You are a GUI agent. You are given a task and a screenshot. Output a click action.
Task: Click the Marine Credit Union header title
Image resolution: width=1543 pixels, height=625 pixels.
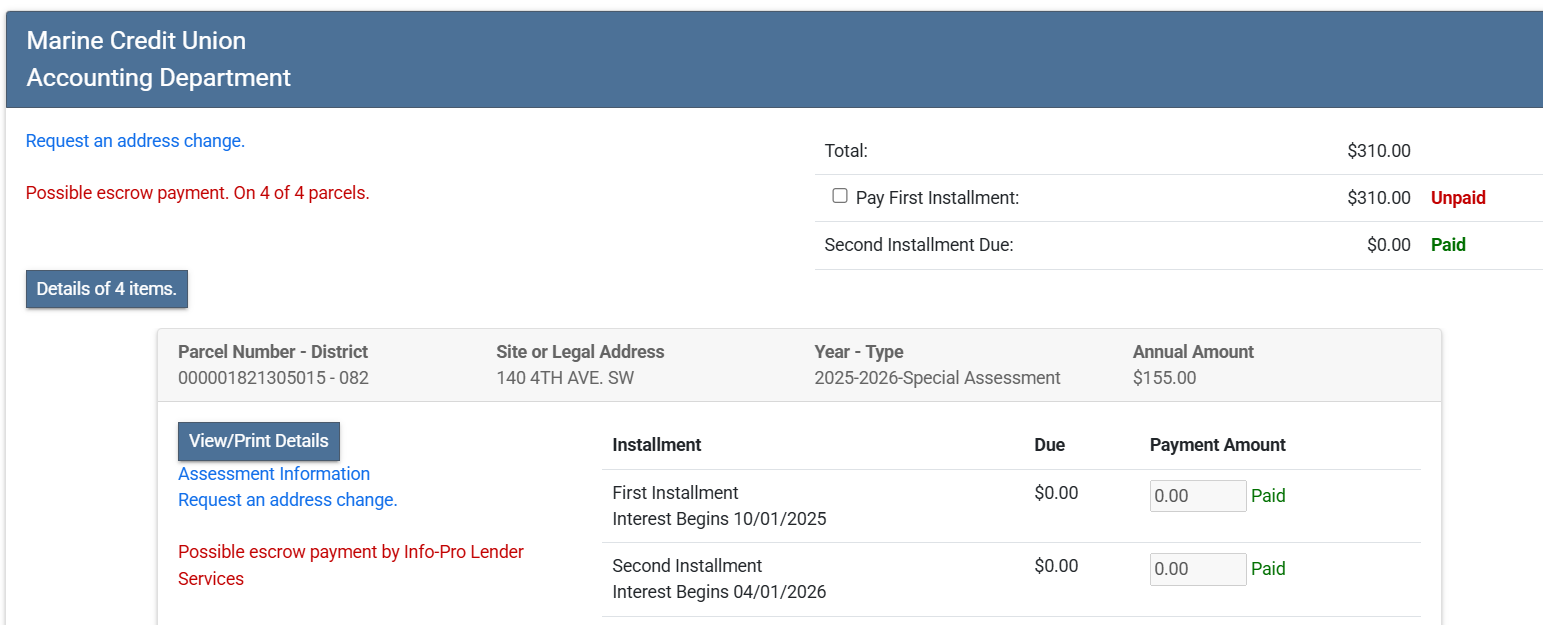pos(136,41)
